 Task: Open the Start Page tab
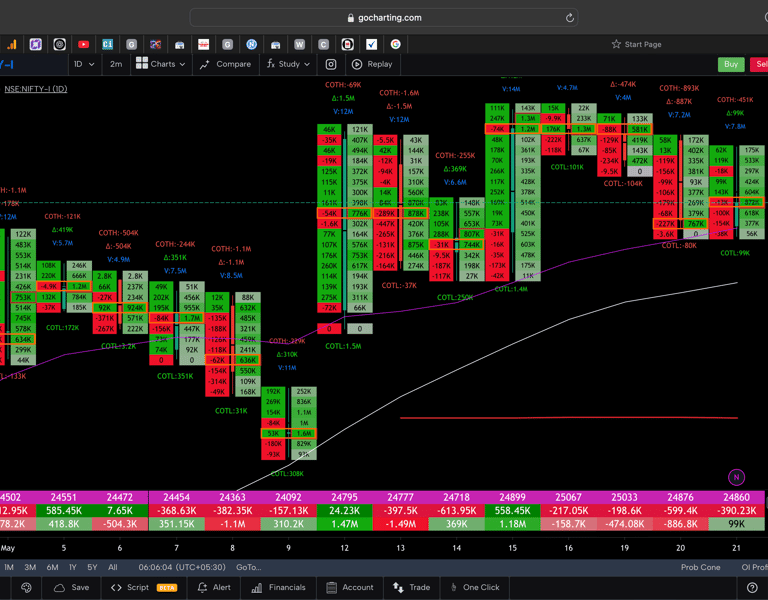tap(636, 45)
